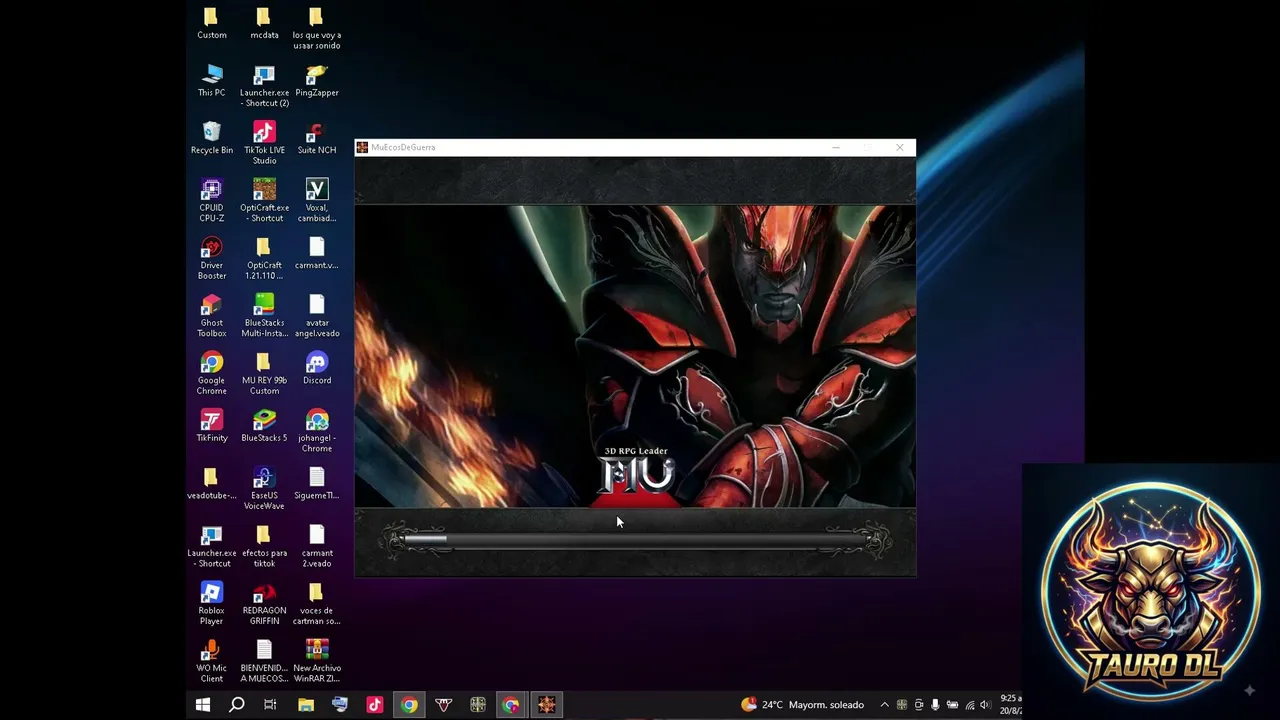The height and width of the screenshot is (720, 1280).
Task: Open network settings from the system tray
Action: (969, 705)
